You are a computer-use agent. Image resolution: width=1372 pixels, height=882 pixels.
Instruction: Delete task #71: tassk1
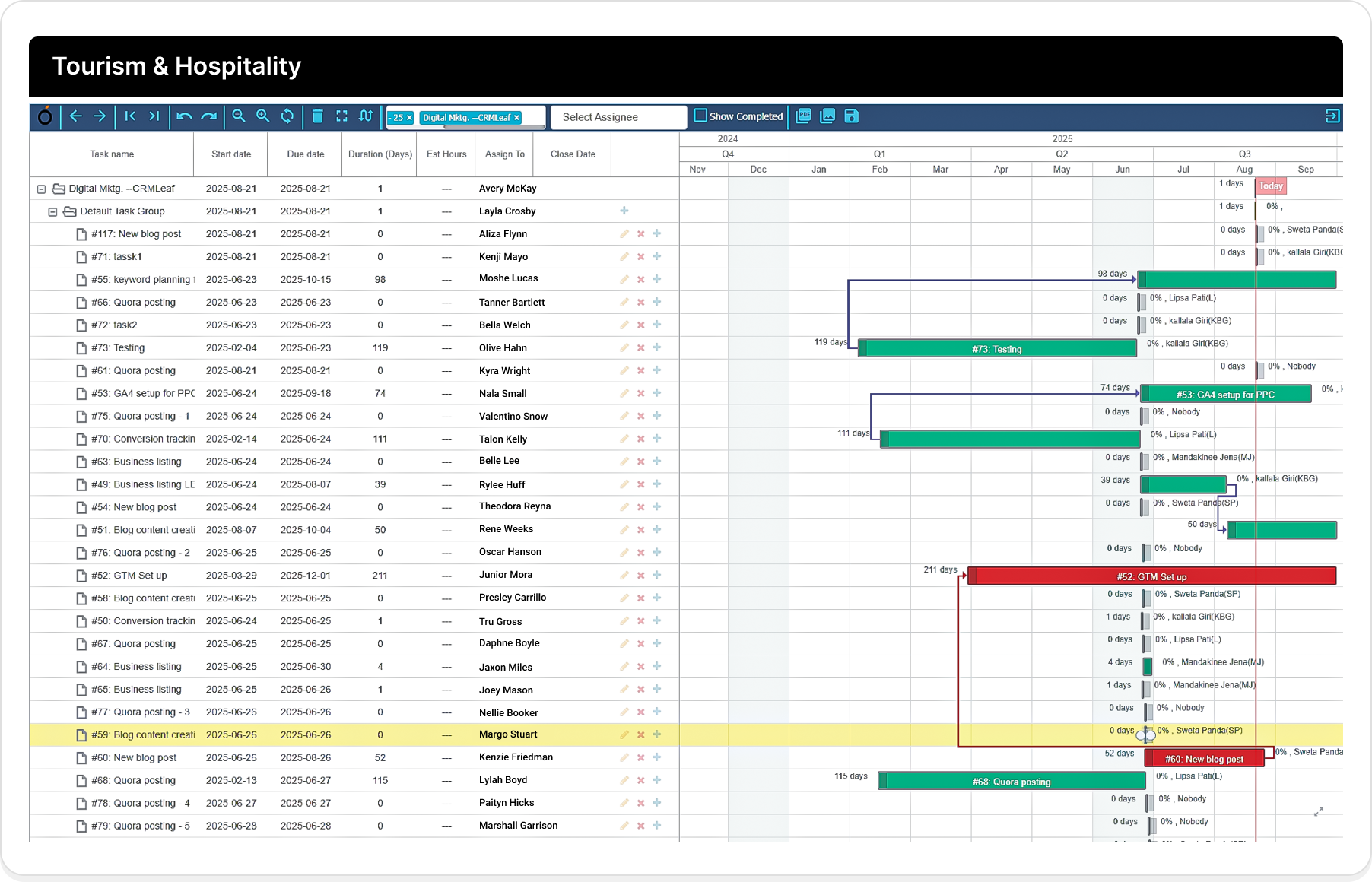(x=641, y=257)
